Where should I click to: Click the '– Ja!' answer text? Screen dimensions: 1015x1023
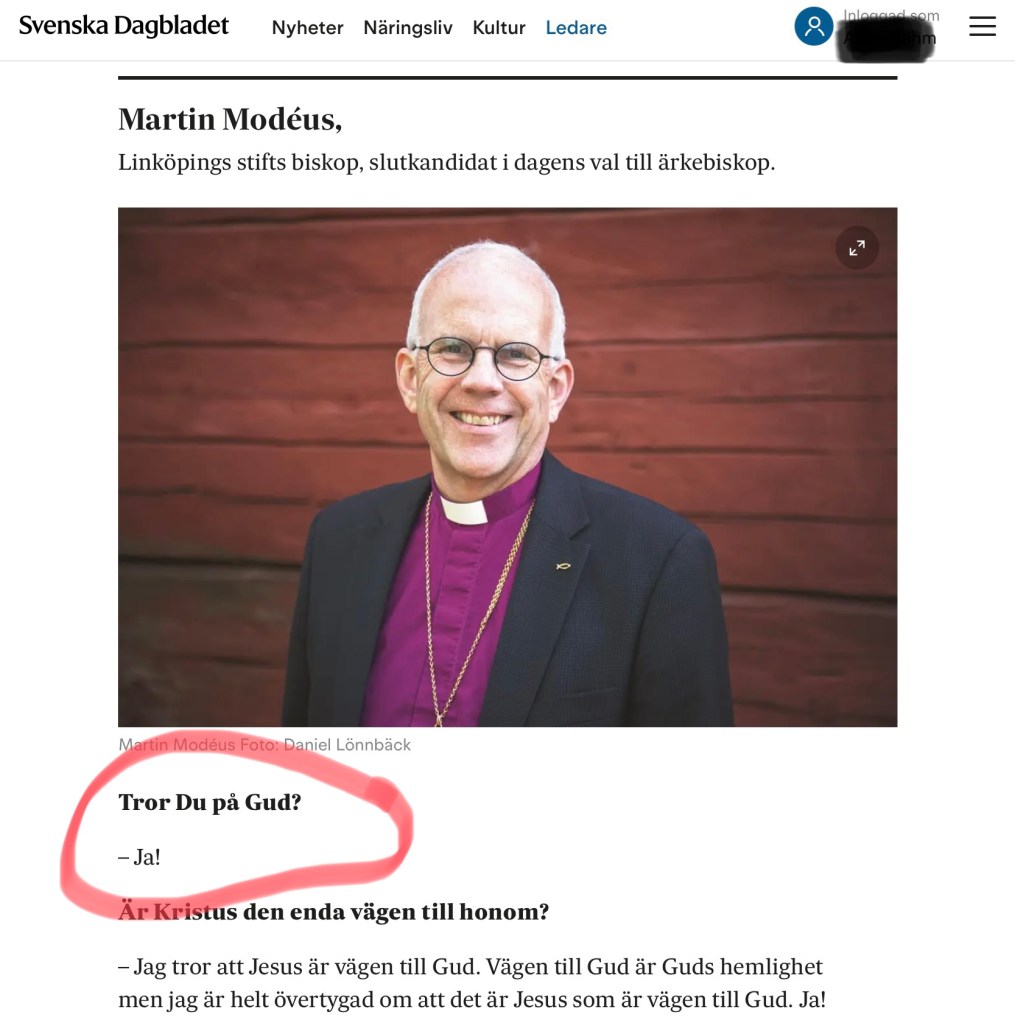139,857
